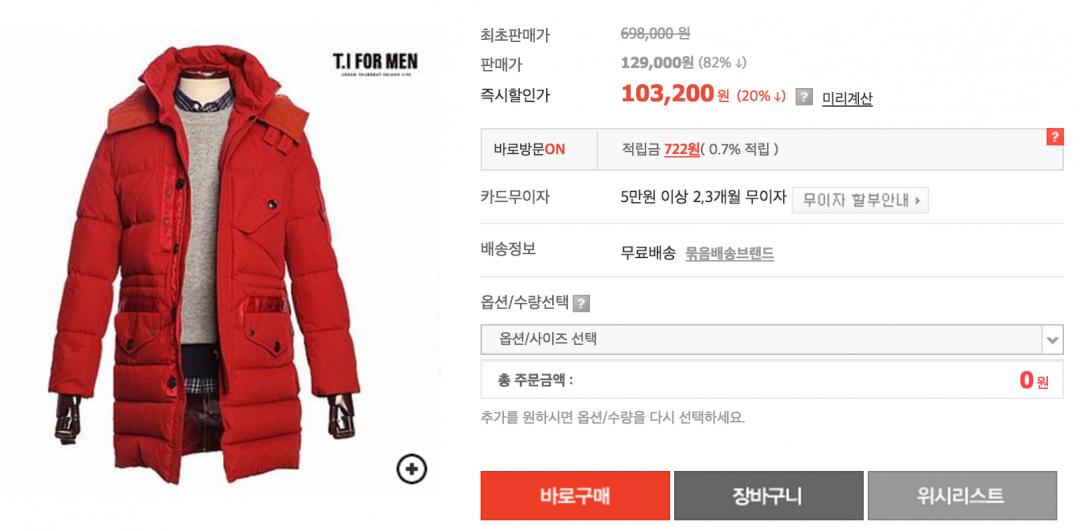Image resolution: width=1080 pixels, height=531 pixels.
Task: Click the 총 주문금액 total field
Action: [x=771, y=379]
